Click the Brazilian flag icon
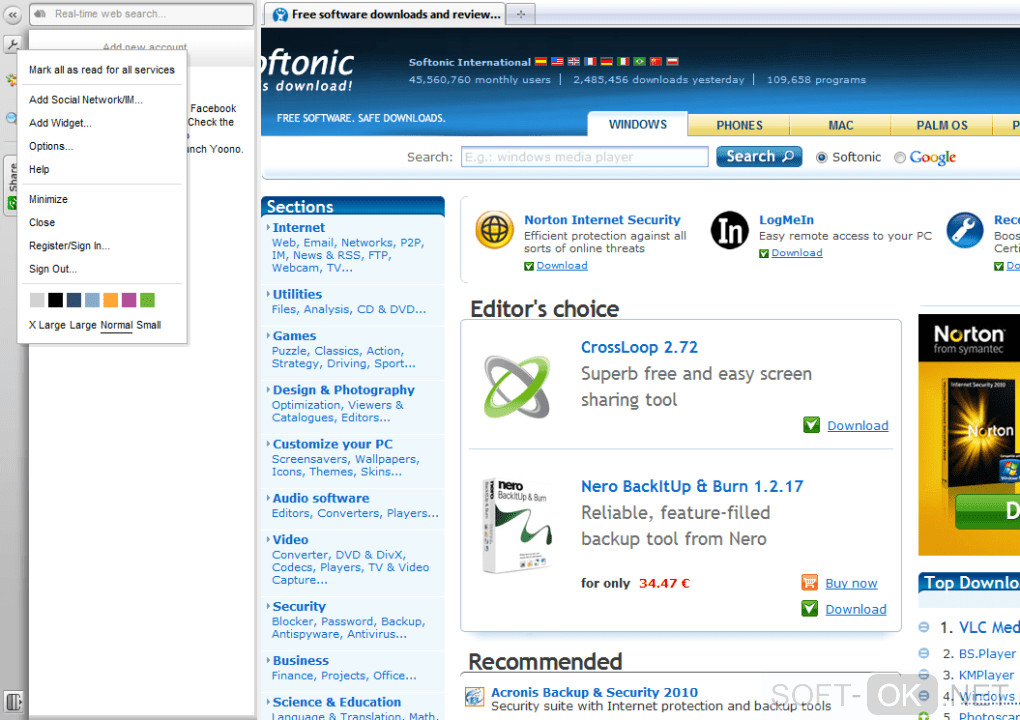1020x720 pixels. click(x=639, y=62)
